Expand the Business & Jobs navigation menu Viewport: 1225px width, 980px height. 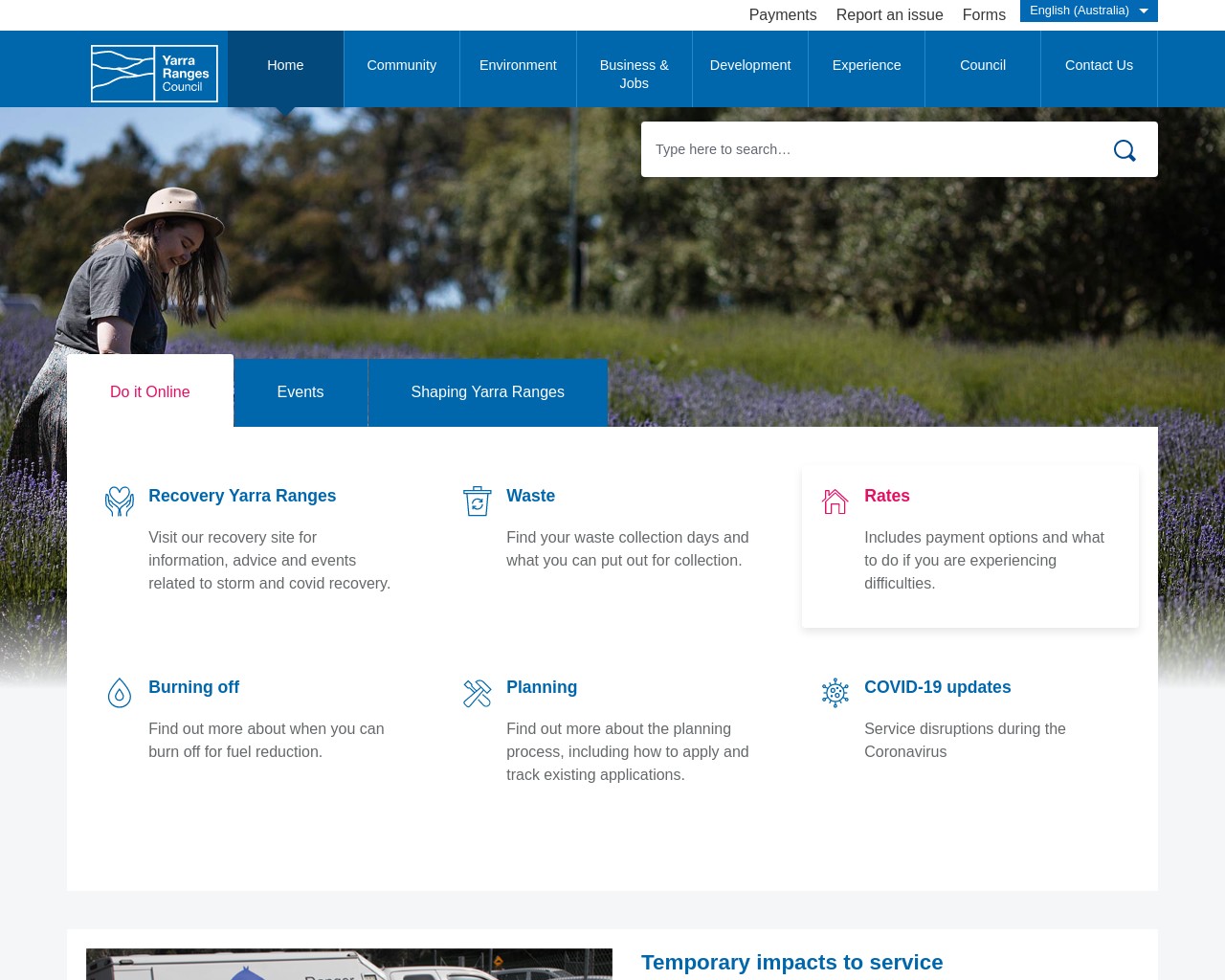(634, 74)
